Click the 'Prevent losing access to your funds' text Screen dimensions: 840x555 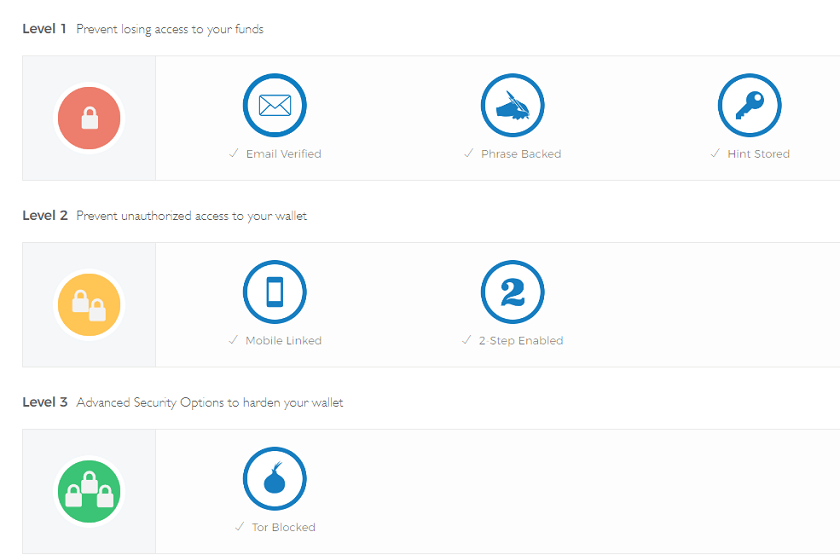tap(170, 29)
